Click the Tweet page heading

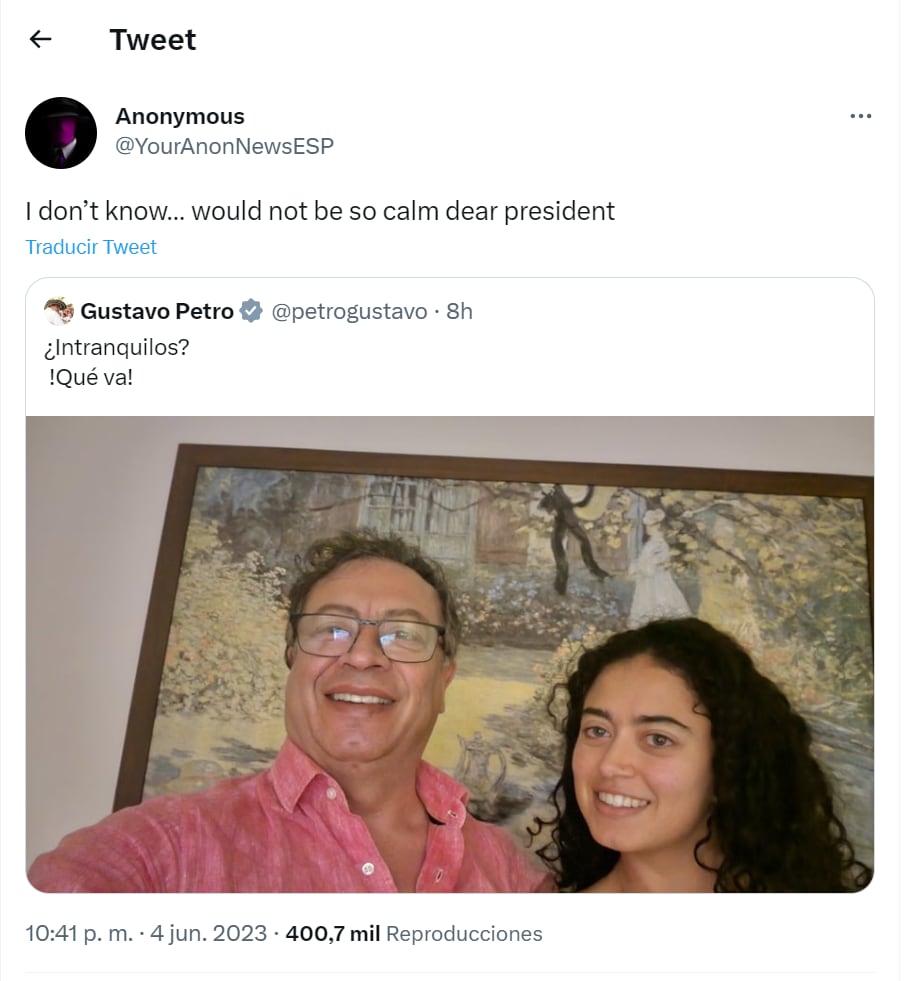(x=153, y=40)
